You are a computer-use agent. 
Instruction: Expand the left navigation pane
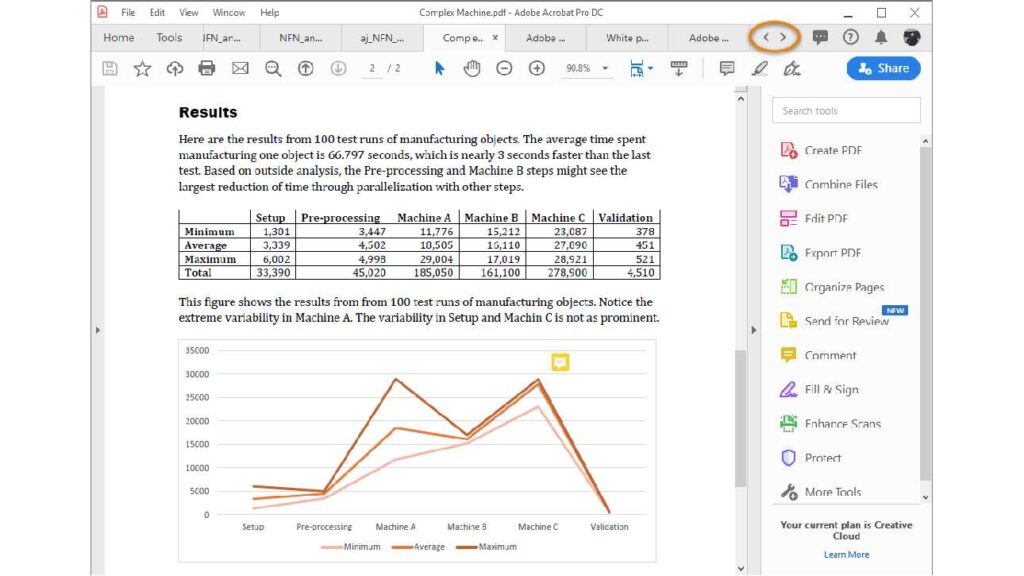coord(98,330)
